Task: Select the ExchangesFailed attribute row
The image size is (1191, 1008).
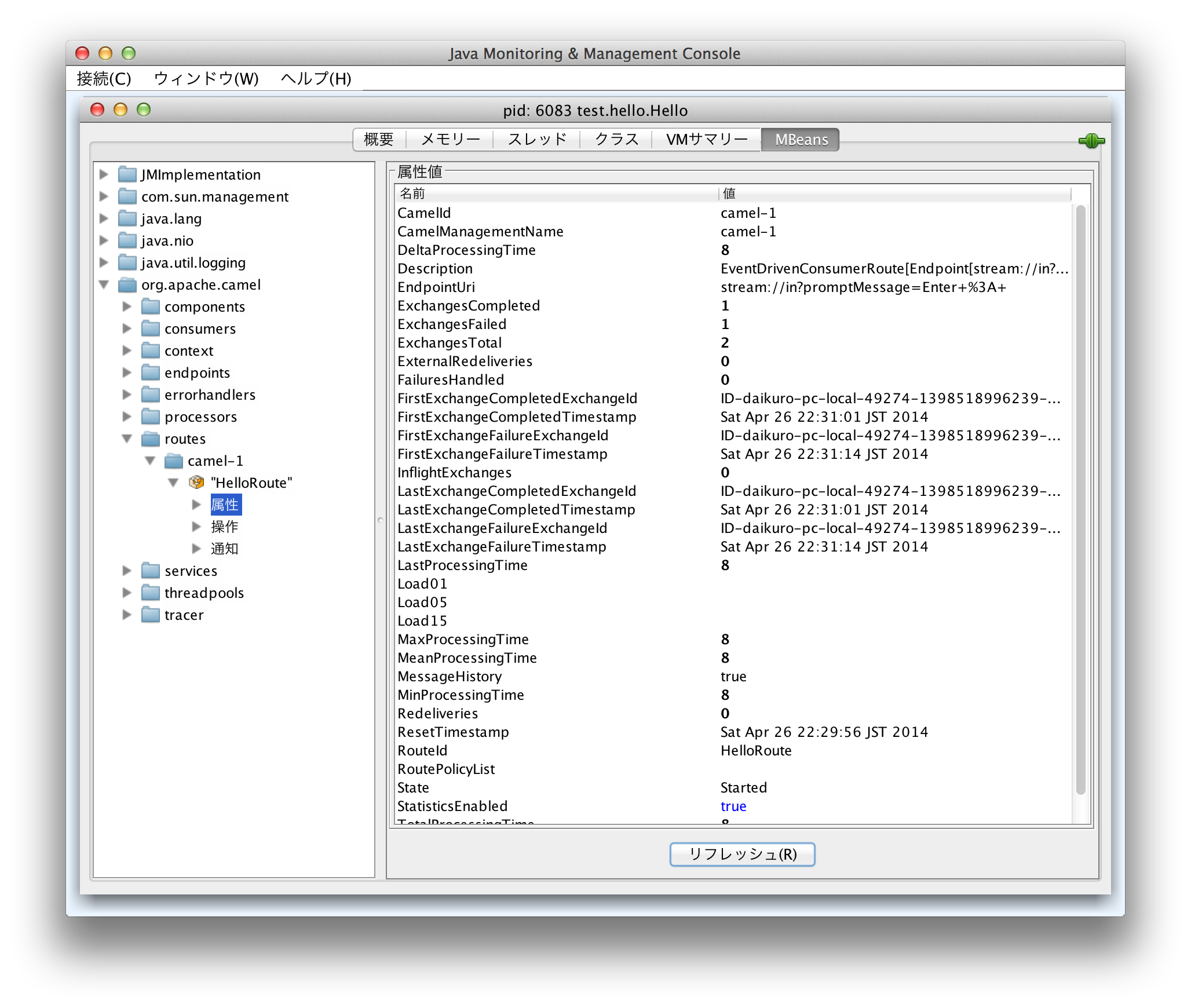Action: (x=733, y=324)
